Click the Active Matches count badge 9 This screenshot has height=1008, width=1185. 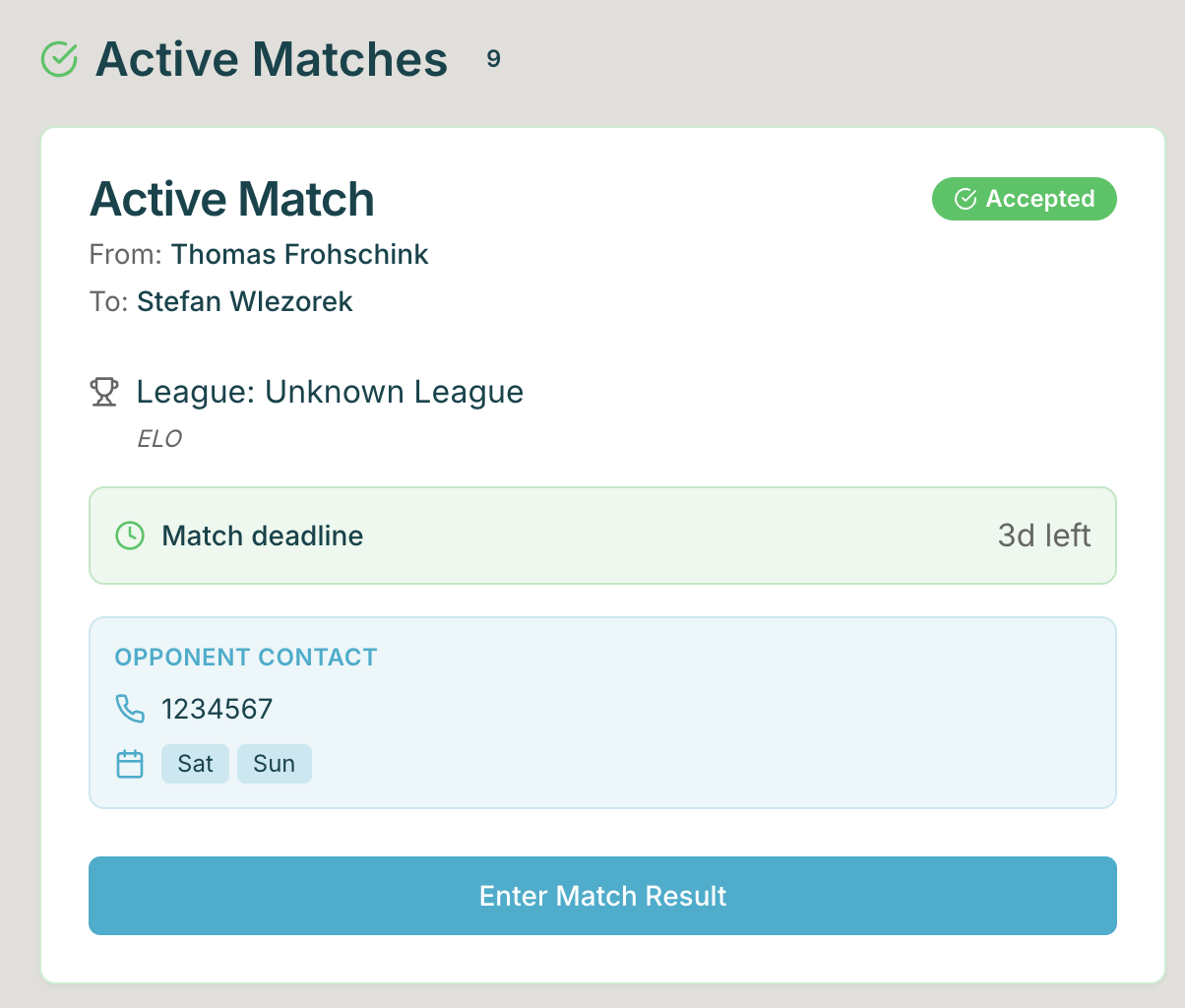(493, 59)
